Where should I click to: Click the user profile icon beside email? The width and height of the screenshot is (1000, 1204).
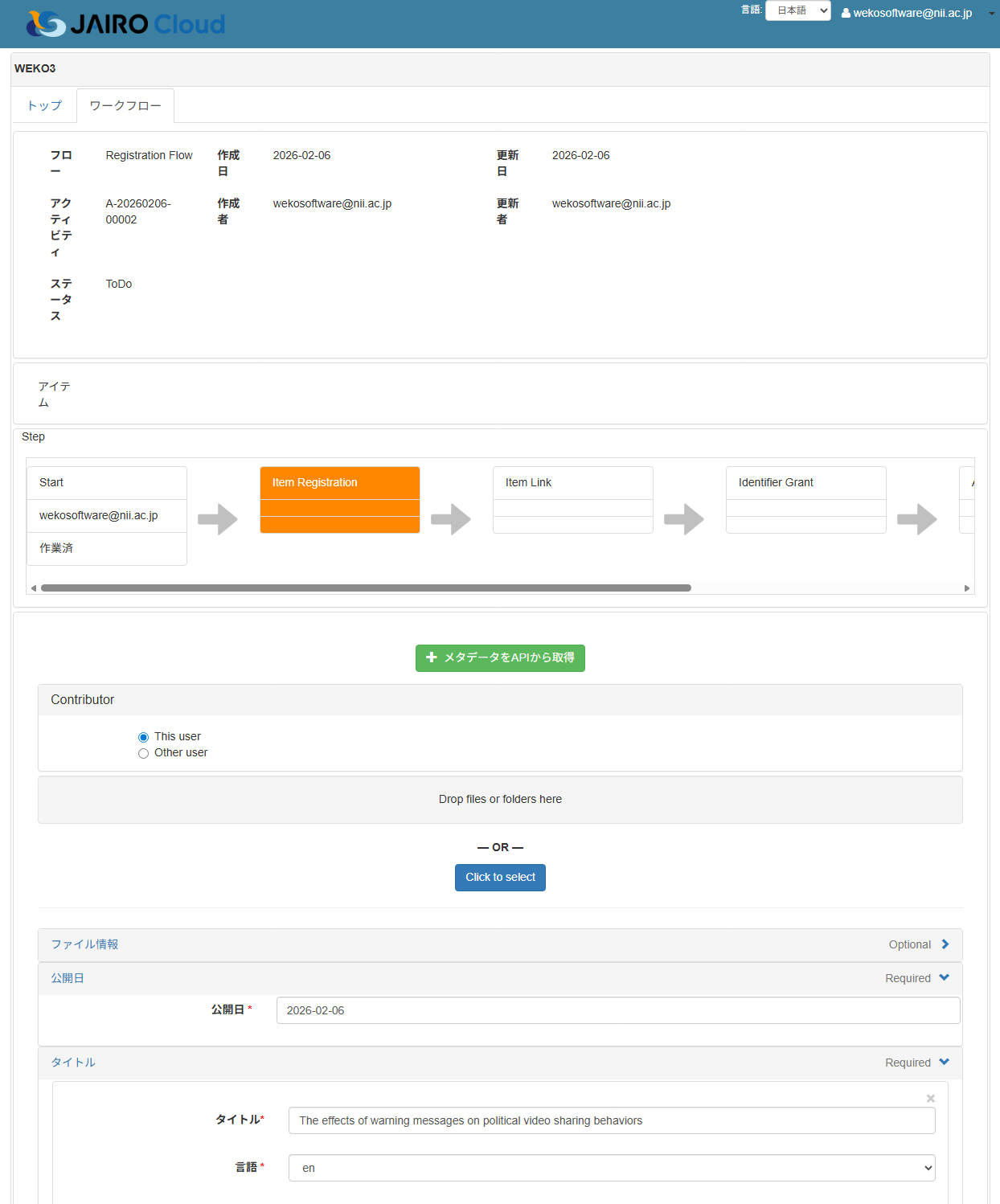(x=846, y=13)
